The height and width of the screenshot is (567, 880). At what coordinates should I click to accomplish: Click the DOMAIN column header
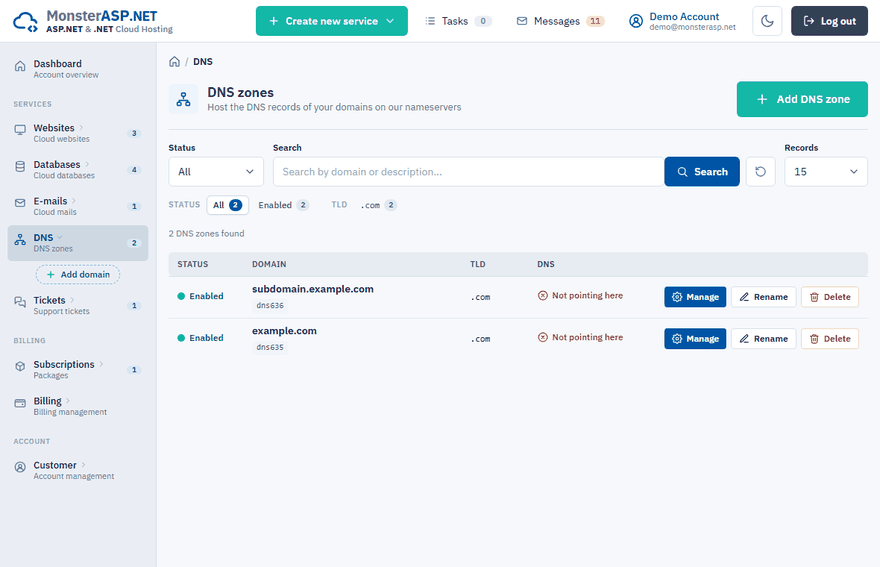point(269,264)
